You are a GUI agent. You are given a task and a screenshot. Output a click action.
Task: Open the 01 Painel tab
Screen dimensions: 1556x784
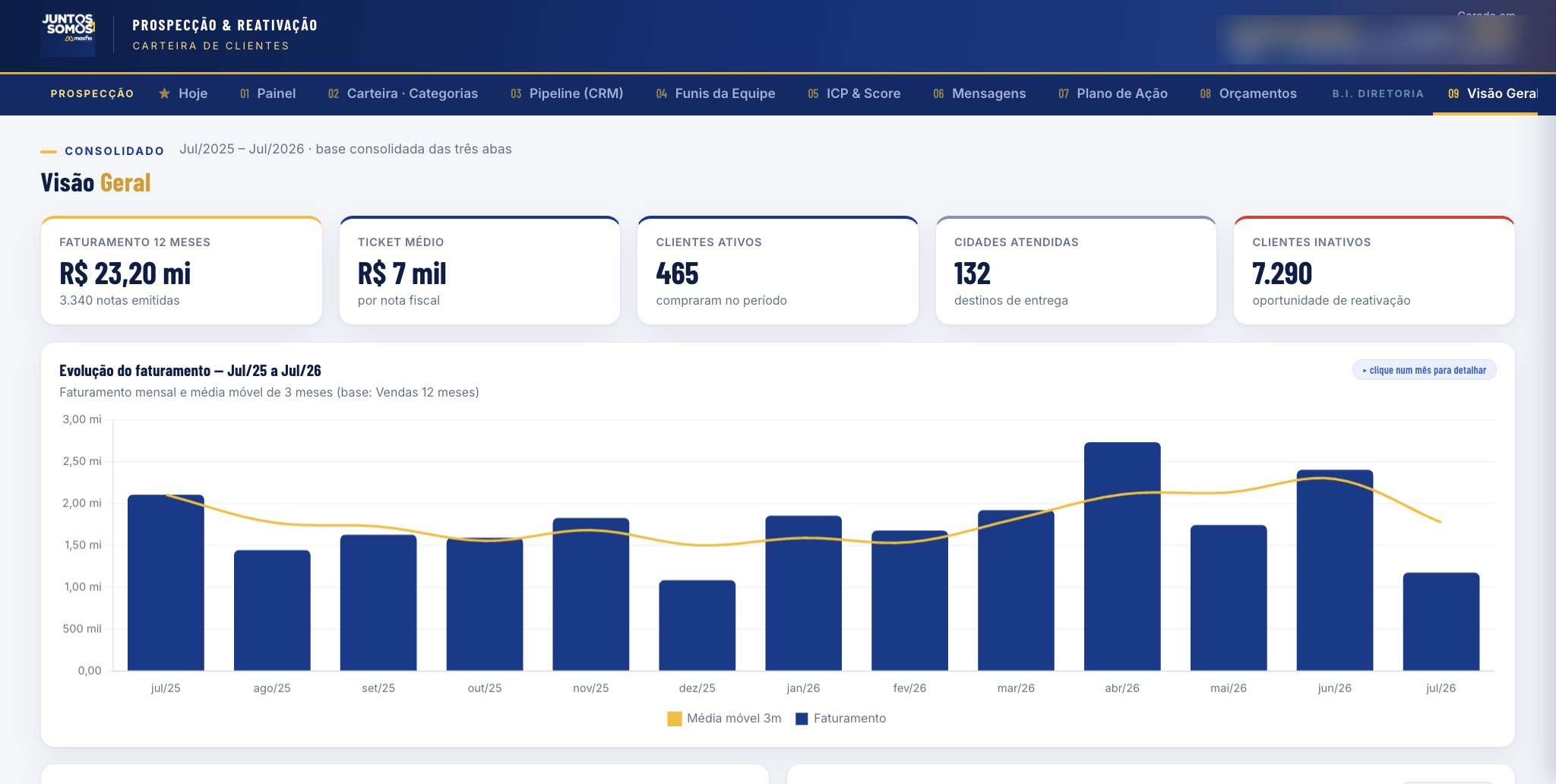tap(267, 93)
